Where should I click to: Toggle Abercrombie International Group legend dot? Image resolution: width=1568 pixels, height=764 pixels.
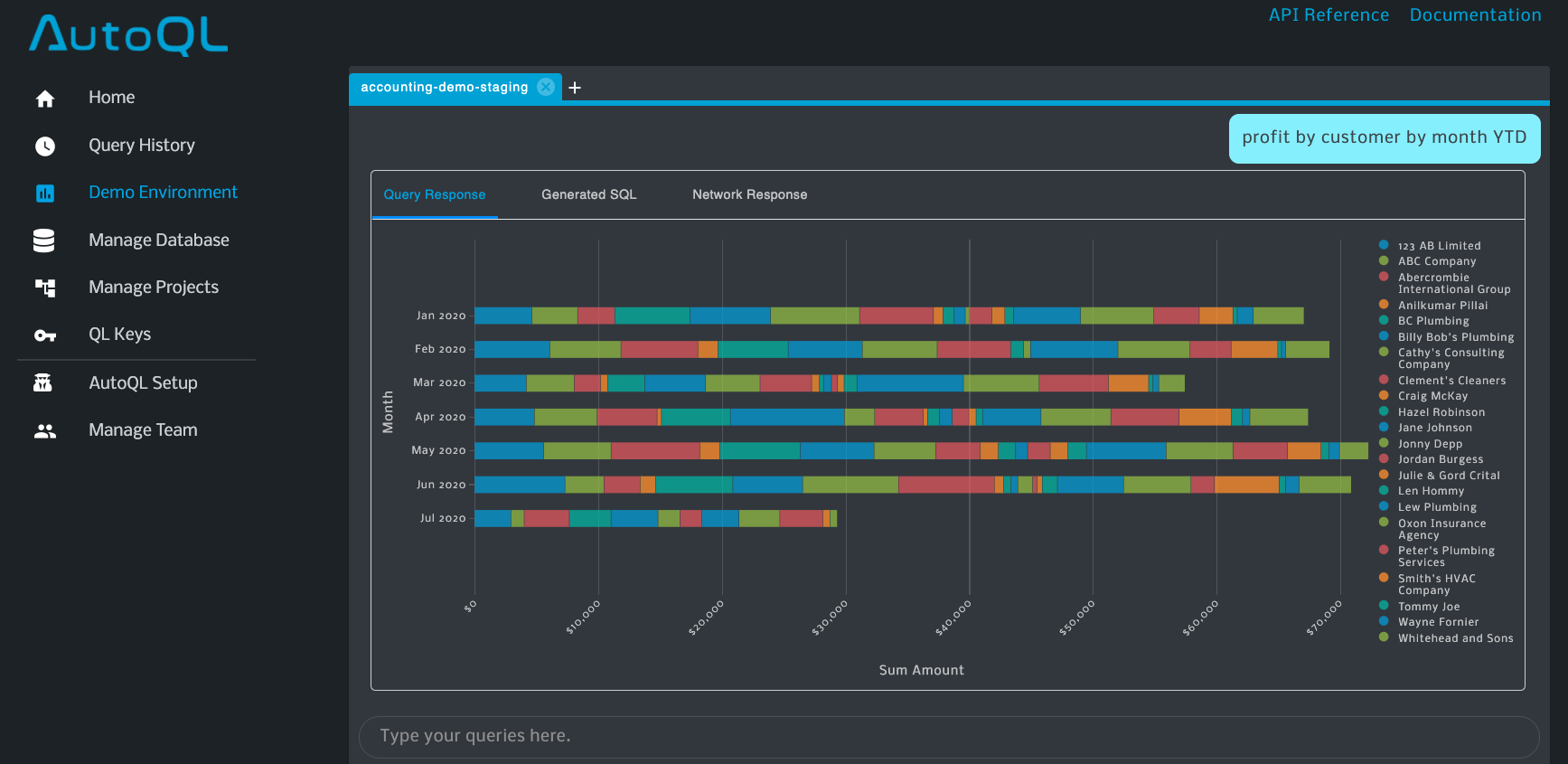(1384, 277)
